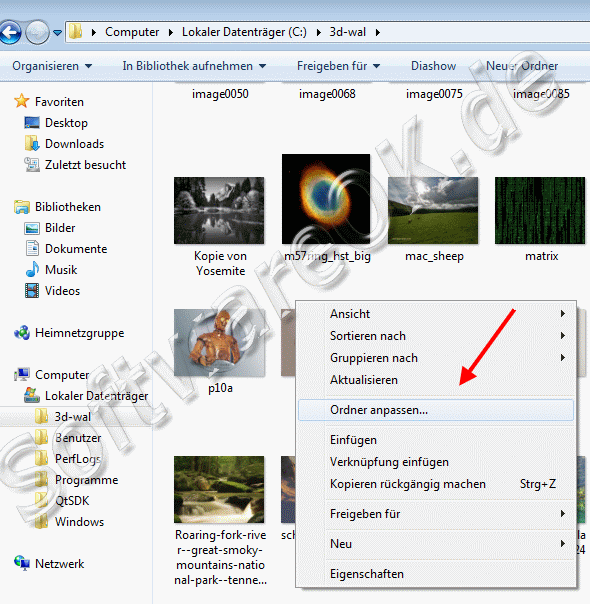The width and height of the screenshot is (590, 604).
Task: Click the Dokumente library icon
Action: click(x=32, y=248)
